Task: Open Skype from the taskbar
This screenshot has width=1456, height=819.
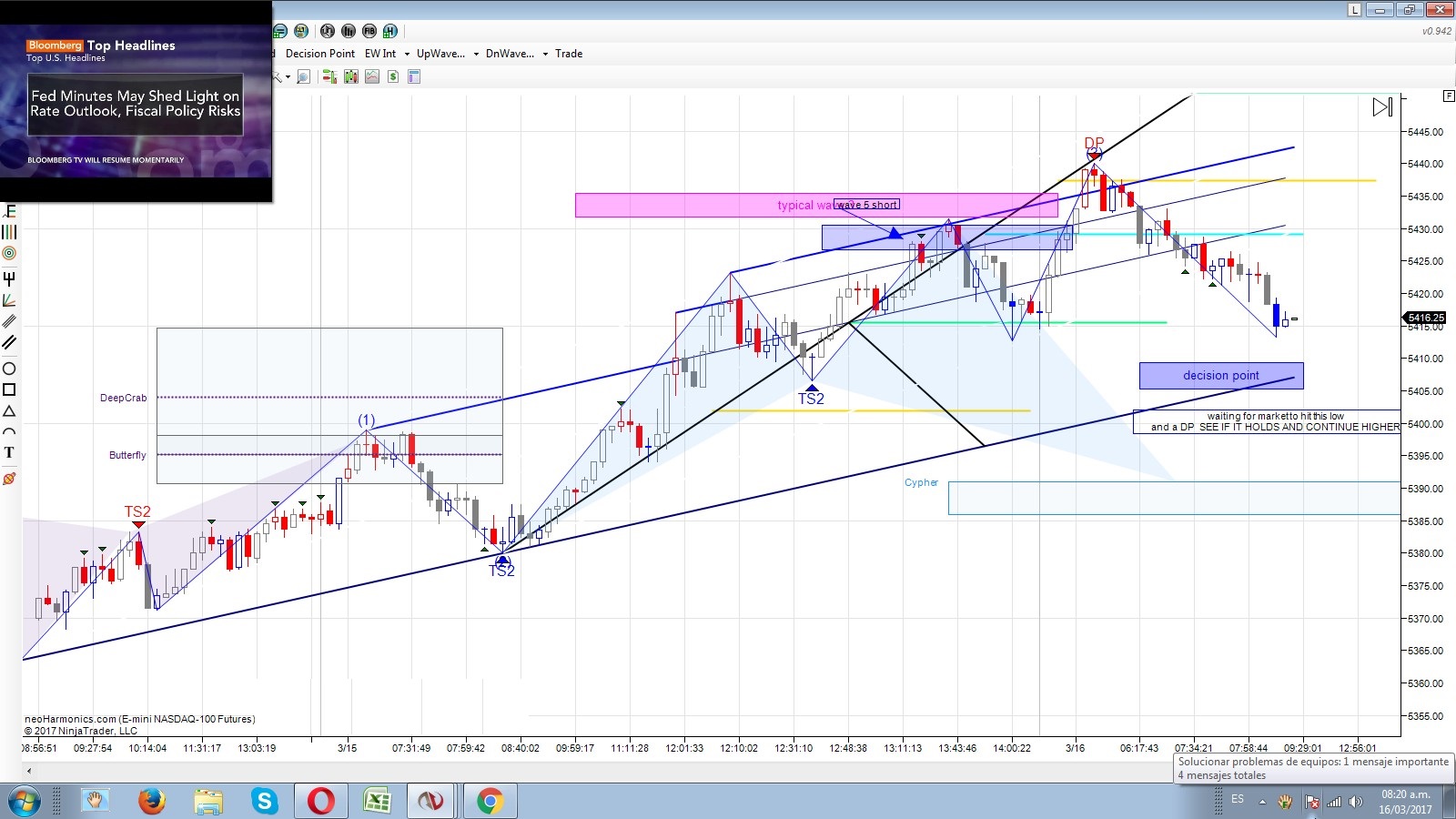Action: [x=265, y=802]
